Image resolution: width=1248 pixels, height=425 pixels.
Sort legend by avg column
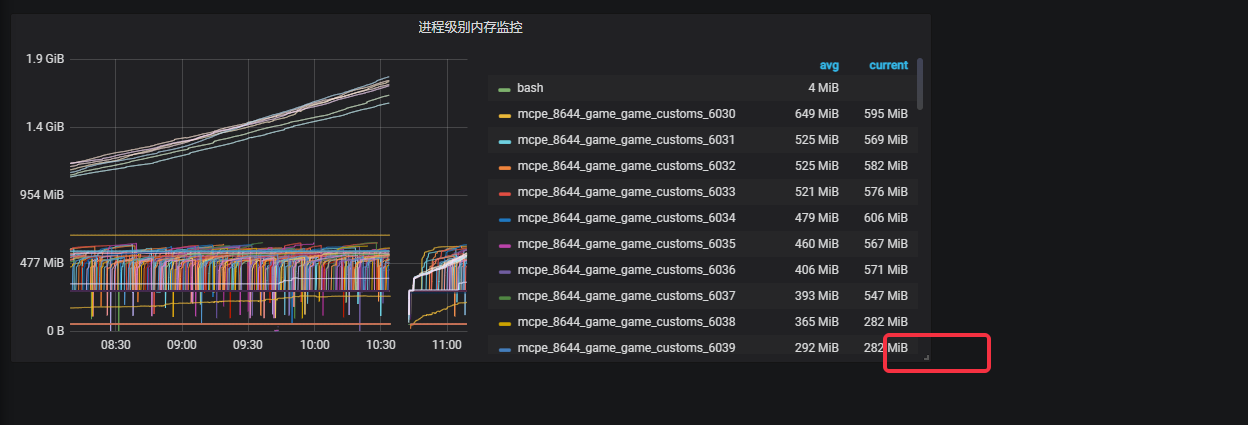(829, 65)
